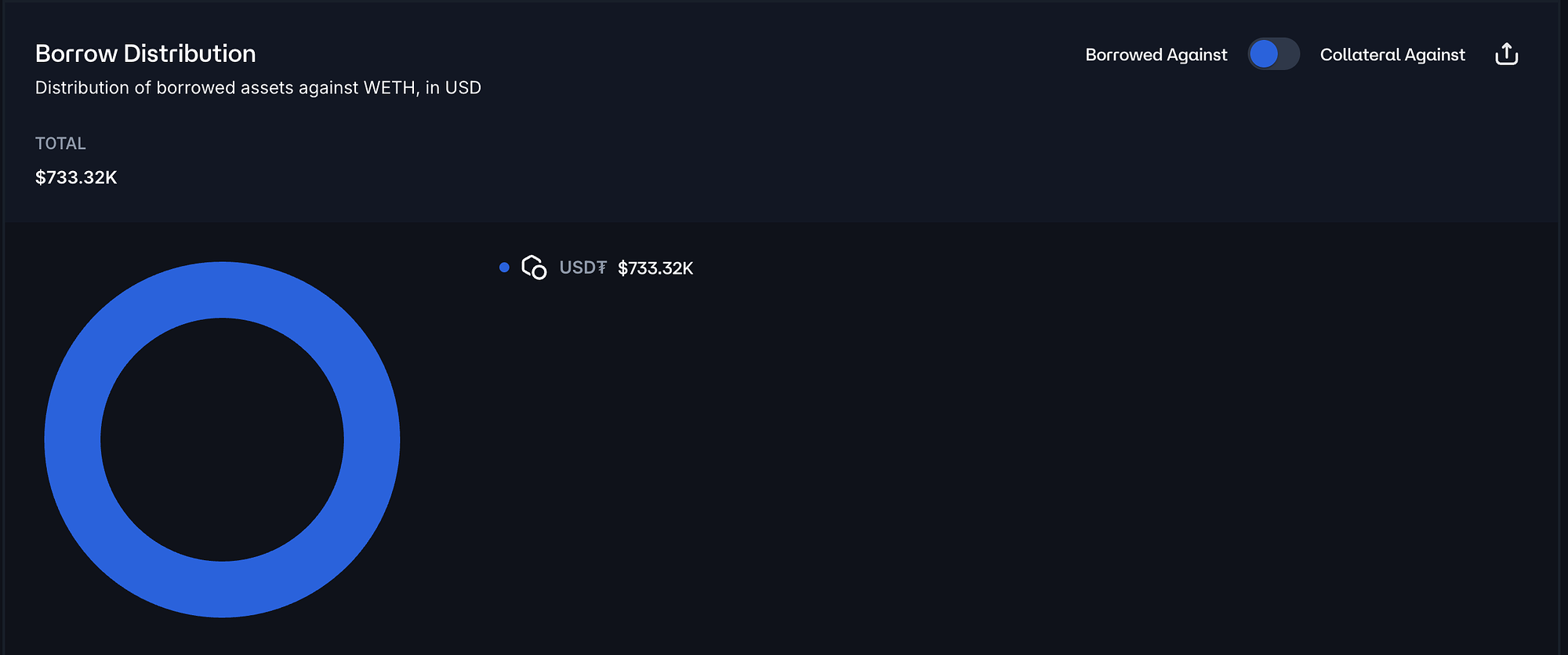Click the dark center of the donut chart
The width and height of the screenshot is (1568, 655).
click(x=223, y=439)
